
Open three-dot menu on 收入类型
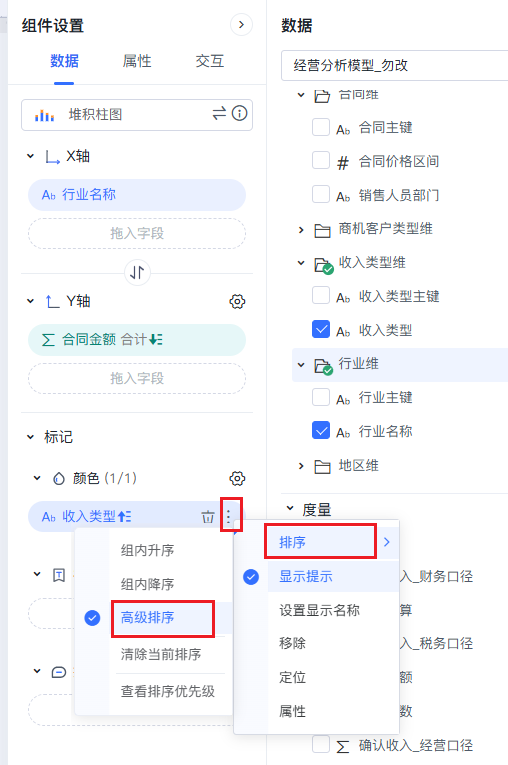(x=228, y=516)
